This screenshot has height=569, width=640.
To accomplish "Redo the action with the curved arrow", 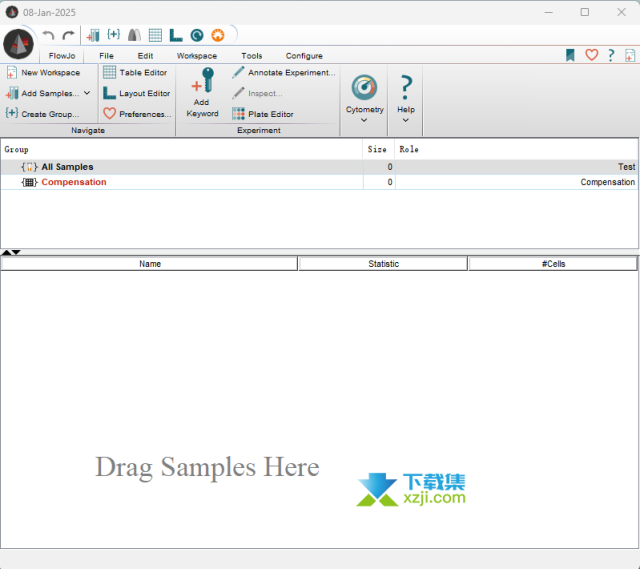I will click(69, 36).
